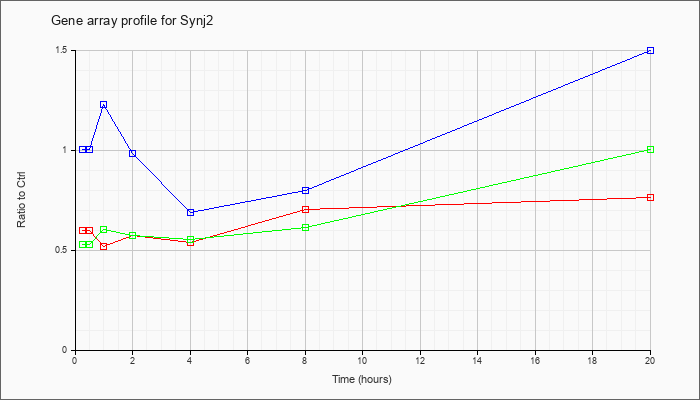Click the 1.5 tick label on y-axis
Screen dimensions: 700x400
coord(67,50)
